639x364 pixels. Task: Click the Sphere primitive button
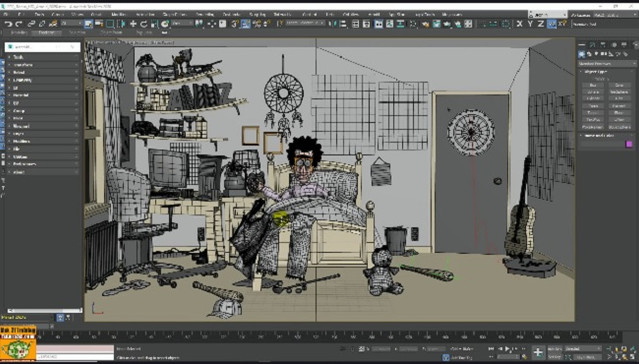tap(593, 92)
